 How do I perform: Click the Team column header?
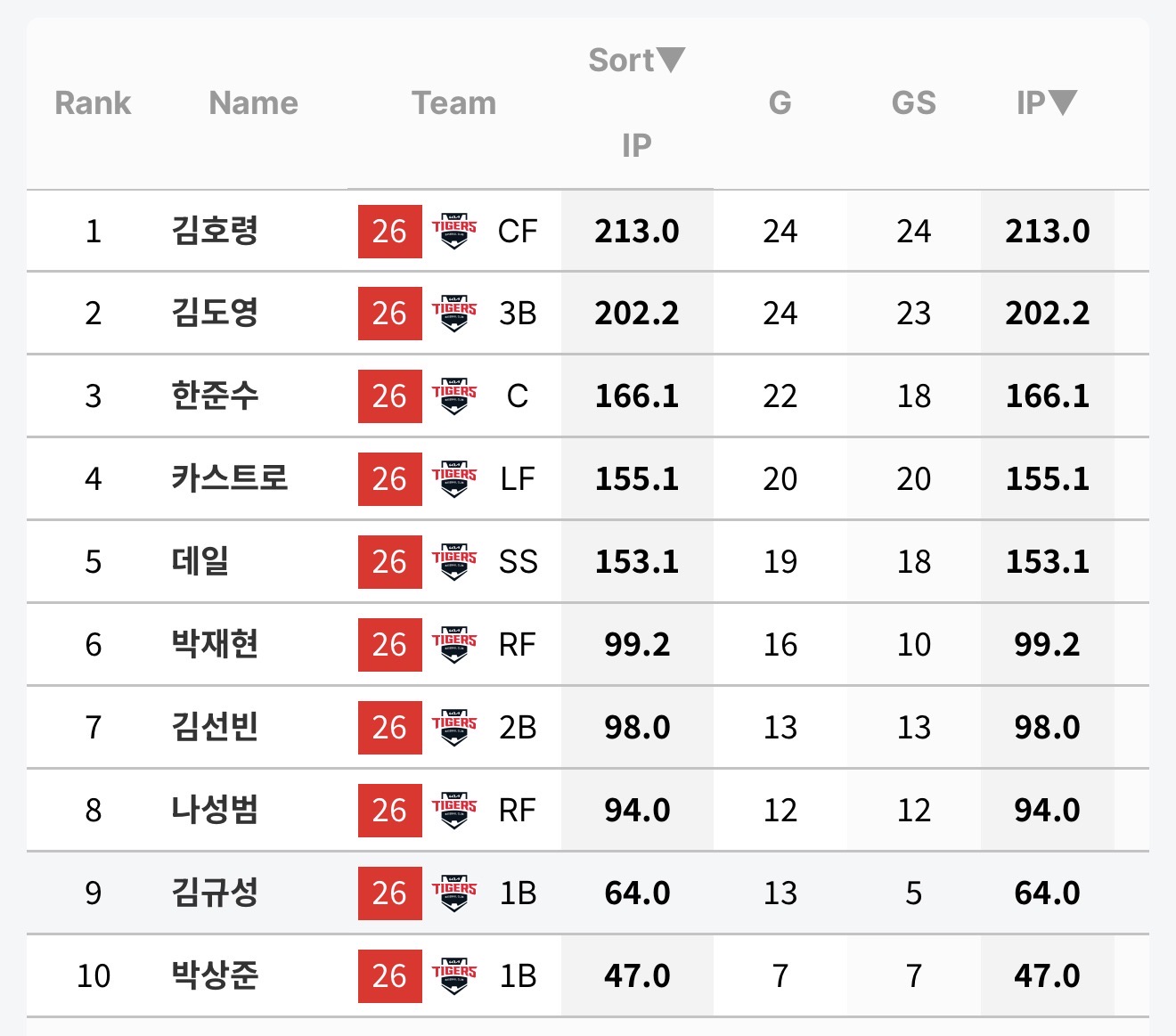[453, 102]
